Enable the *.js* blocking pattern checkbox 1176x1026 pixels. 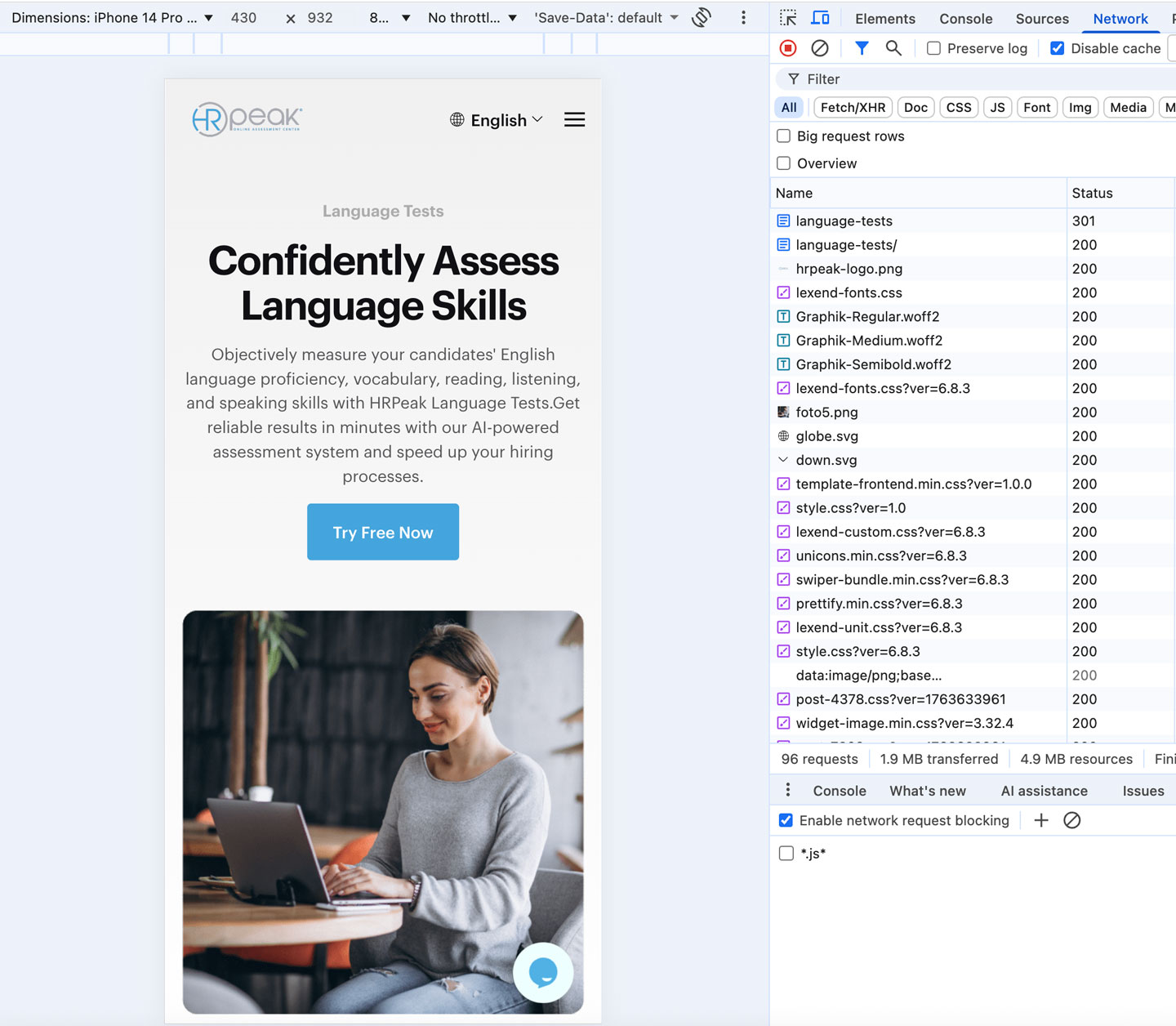point(786,854)
